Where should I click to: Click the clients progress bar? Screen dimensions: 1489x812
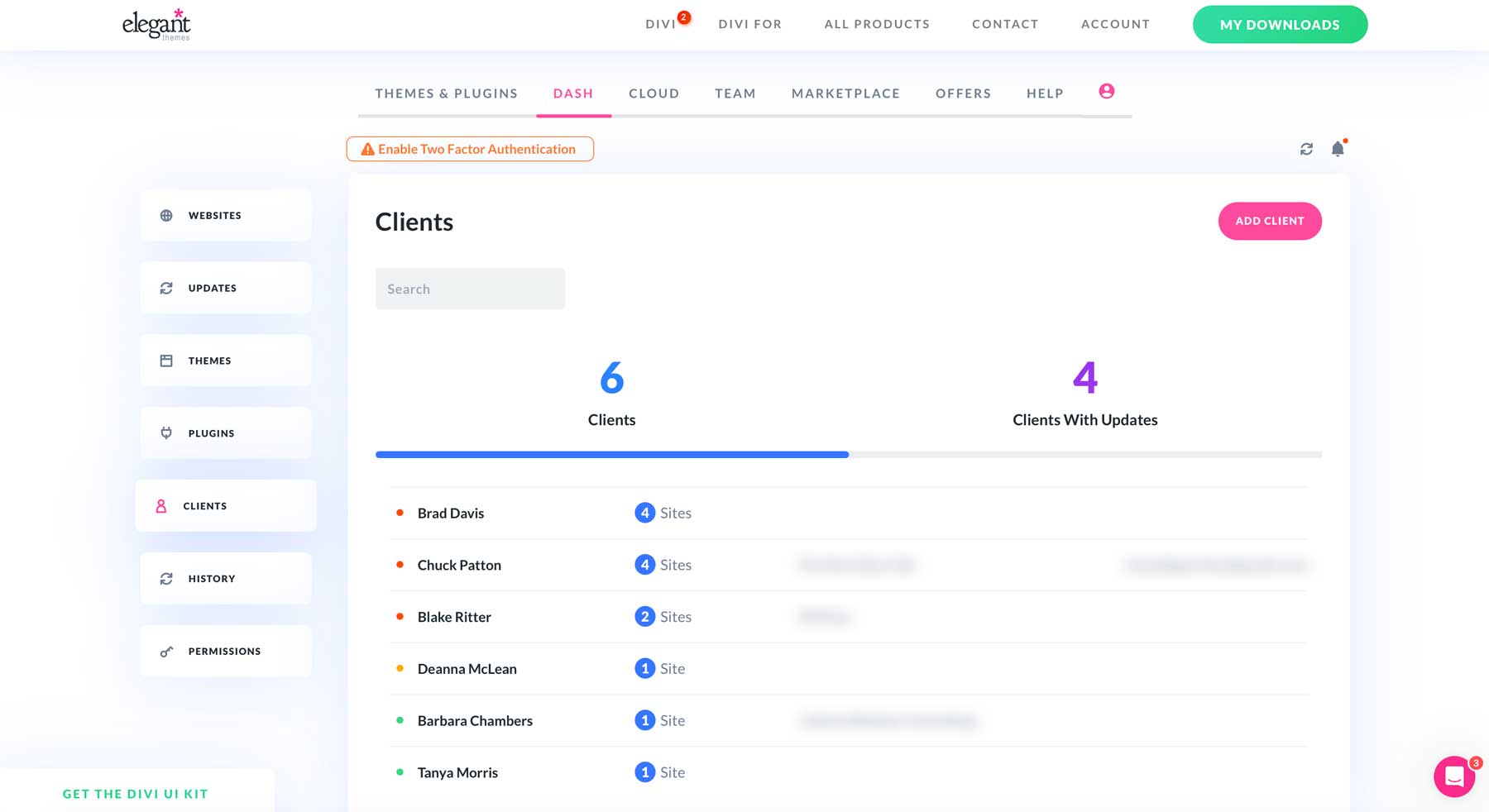(848, 454)
